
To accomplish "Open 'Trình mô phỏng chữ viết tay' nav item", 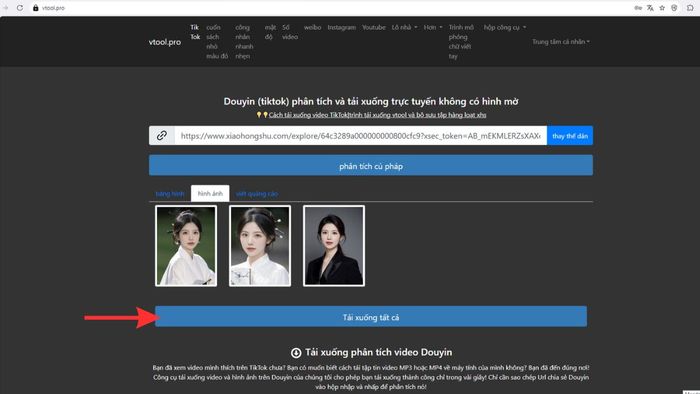I will click(x=461, y=41).
